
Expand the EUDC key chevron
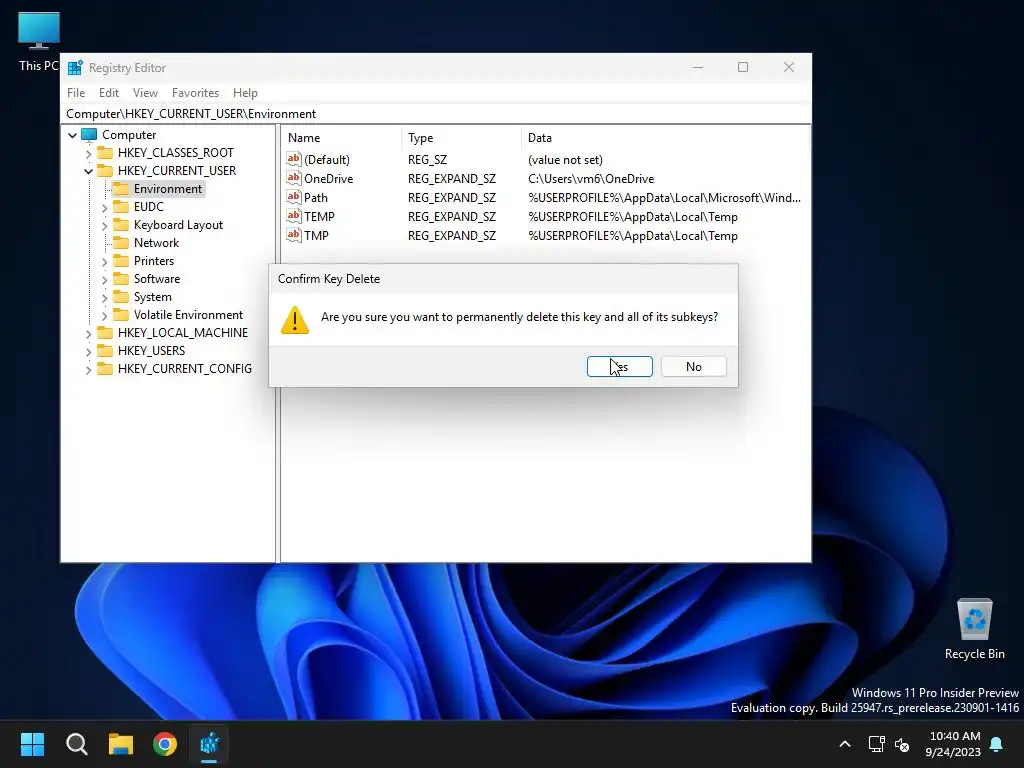[104, 208]
